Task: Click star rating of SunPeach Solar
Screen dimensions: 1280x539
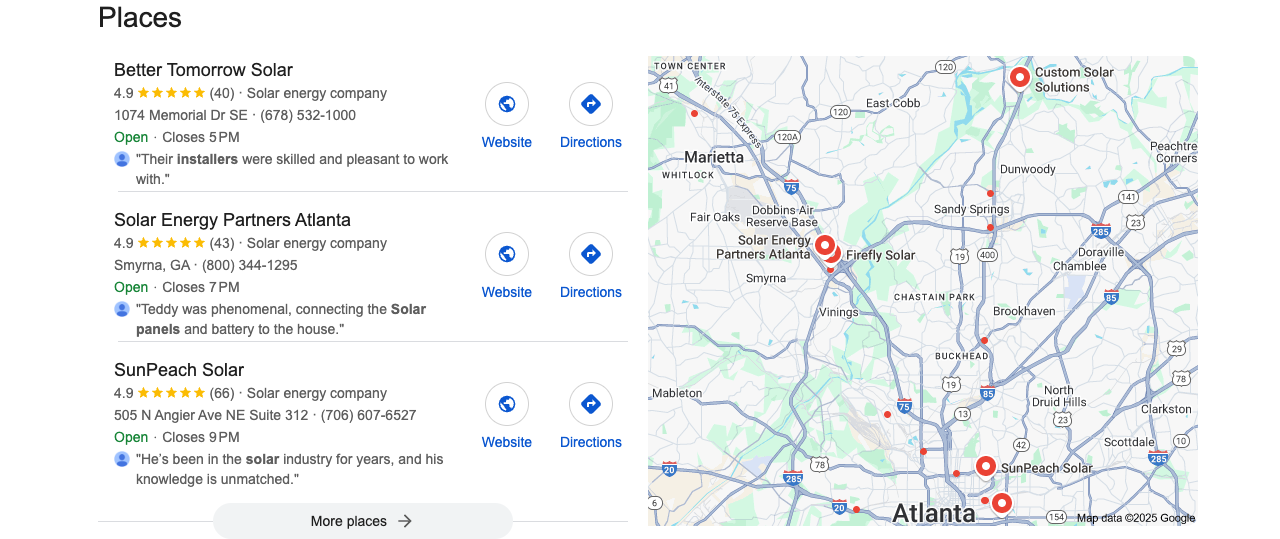Action: point(171,393)
